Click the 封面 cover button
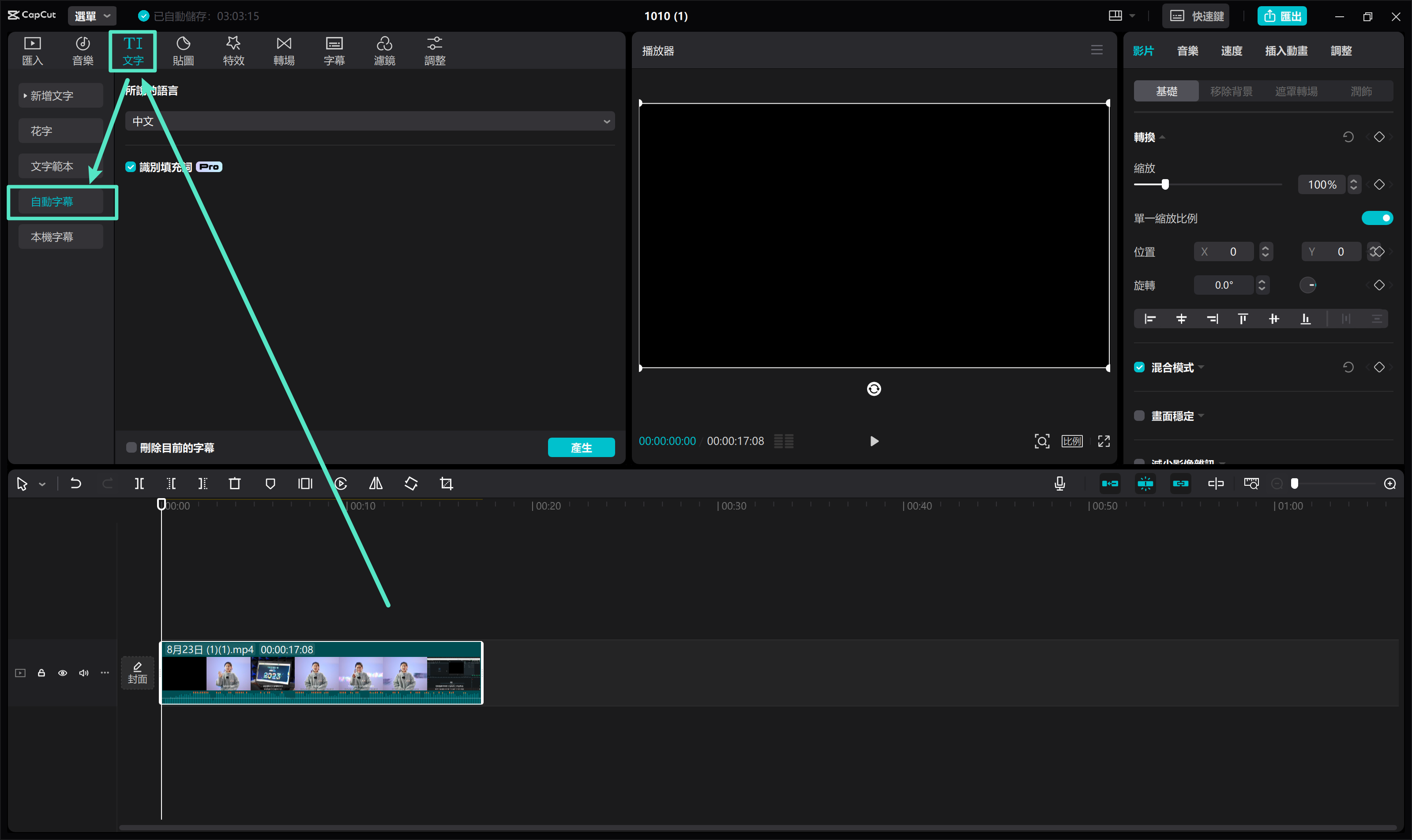This screenshot has height=840, width=1412. pos(137,673)
